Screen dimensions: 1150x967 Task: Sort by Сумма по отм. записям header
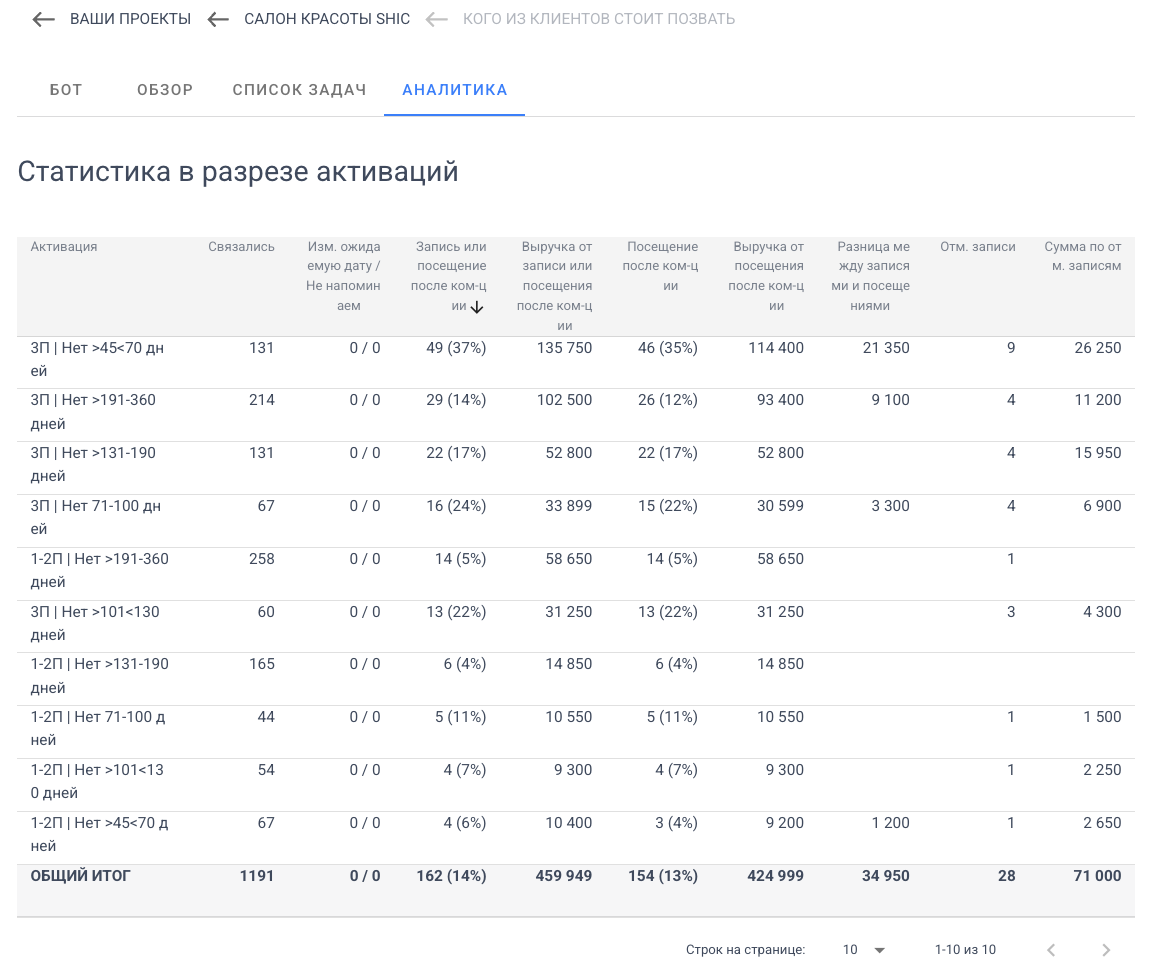click(x=1083, y=257)
